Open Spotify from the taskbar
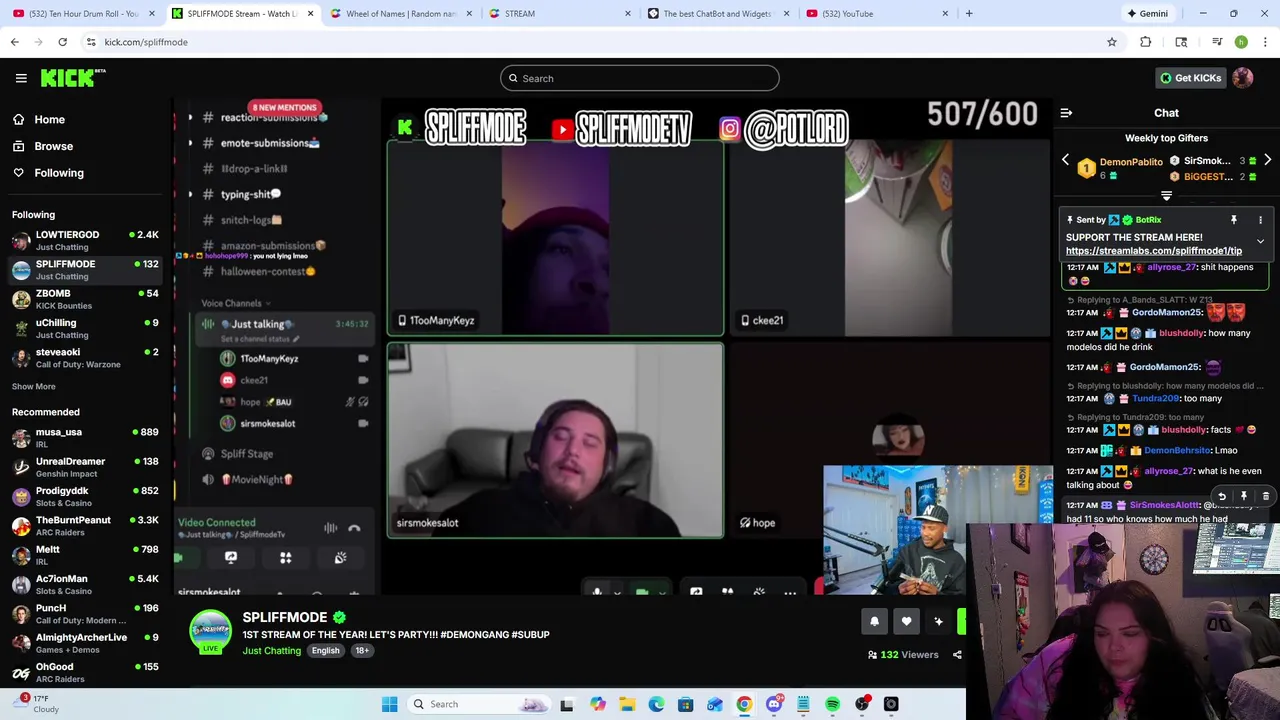1280x720 pixels. 832,704
